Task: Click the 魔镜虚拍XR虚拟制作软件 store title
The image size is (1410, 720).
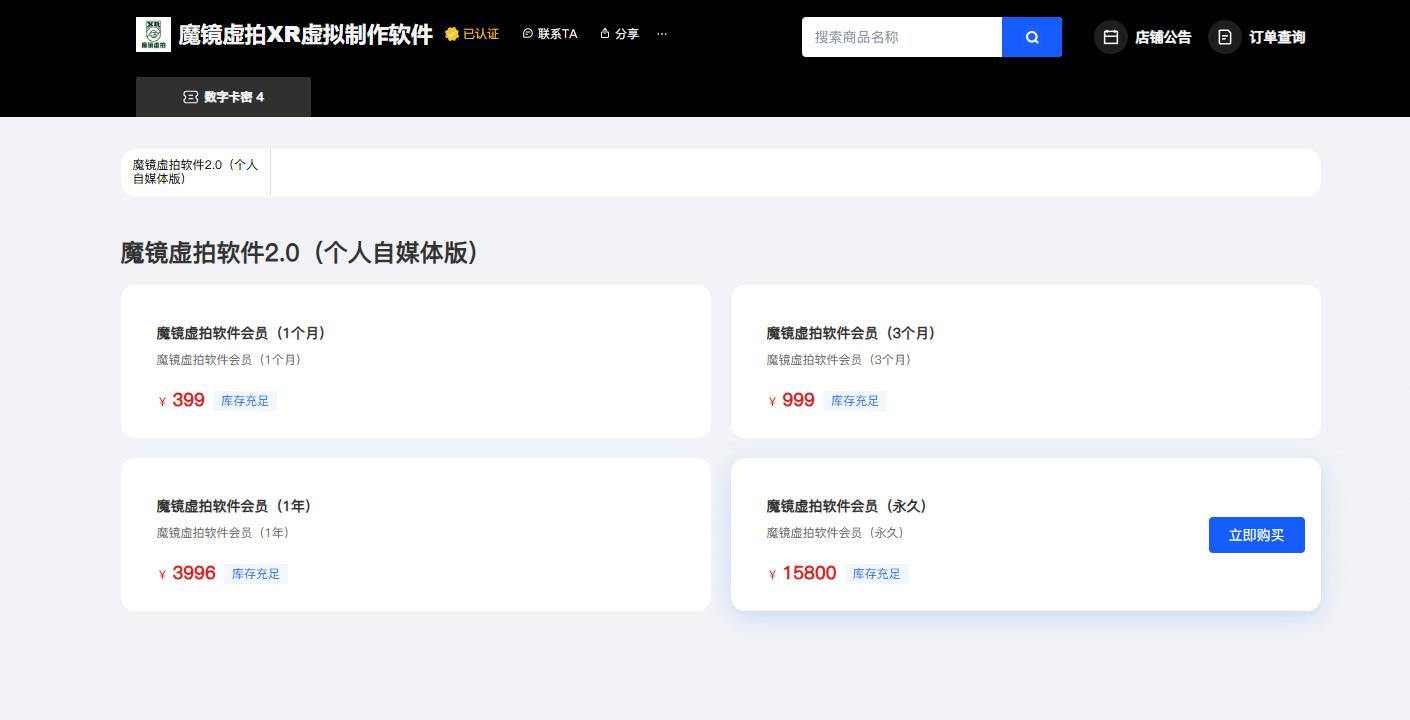Action: [303, 33]
